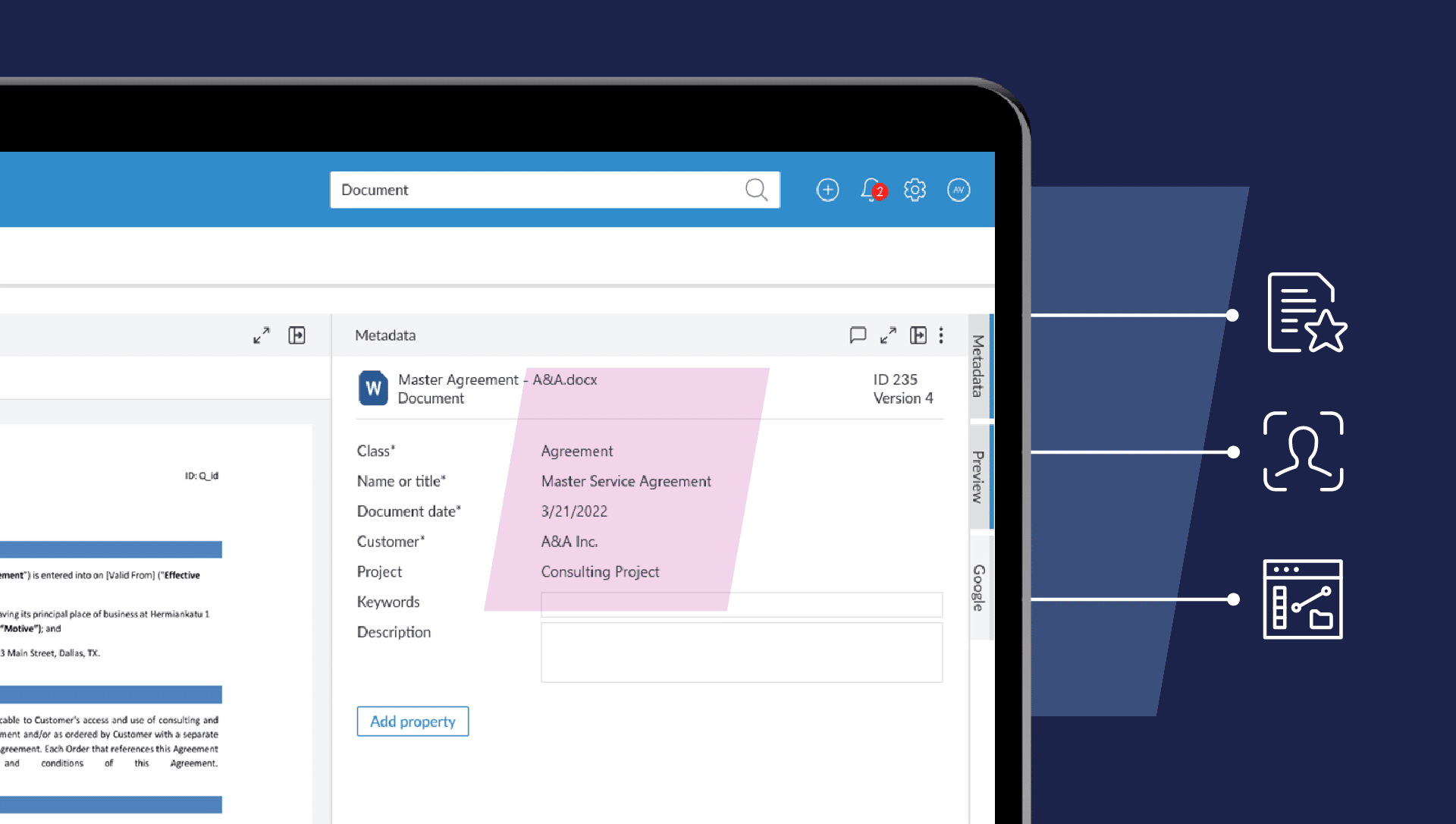Image resolution: width=1456 pixels, height=824 pixels.
Task: Open the face recognition/identity icon
Action: [x=1303, y=452]
